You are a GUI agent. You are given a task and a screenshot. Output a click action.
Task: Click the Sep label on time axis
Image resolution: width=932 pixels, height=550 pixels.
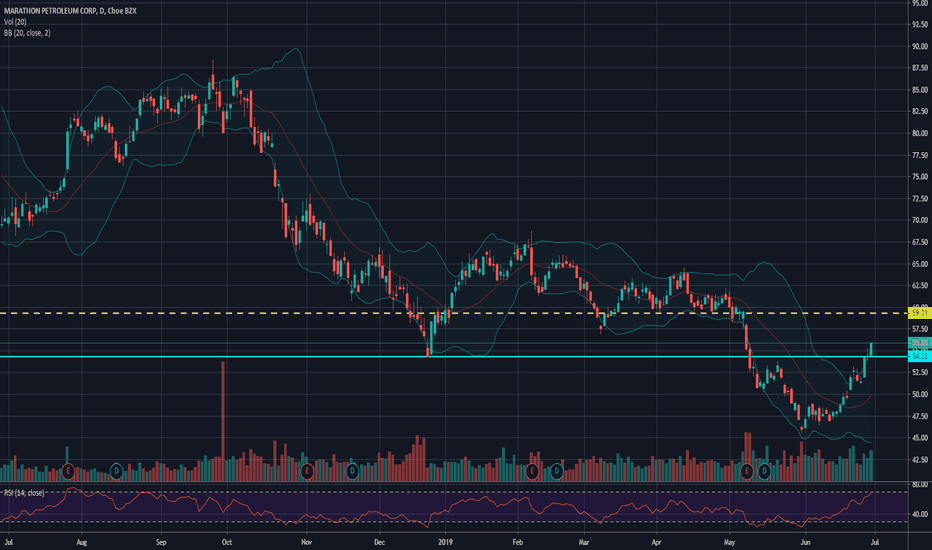coord(161,542)
